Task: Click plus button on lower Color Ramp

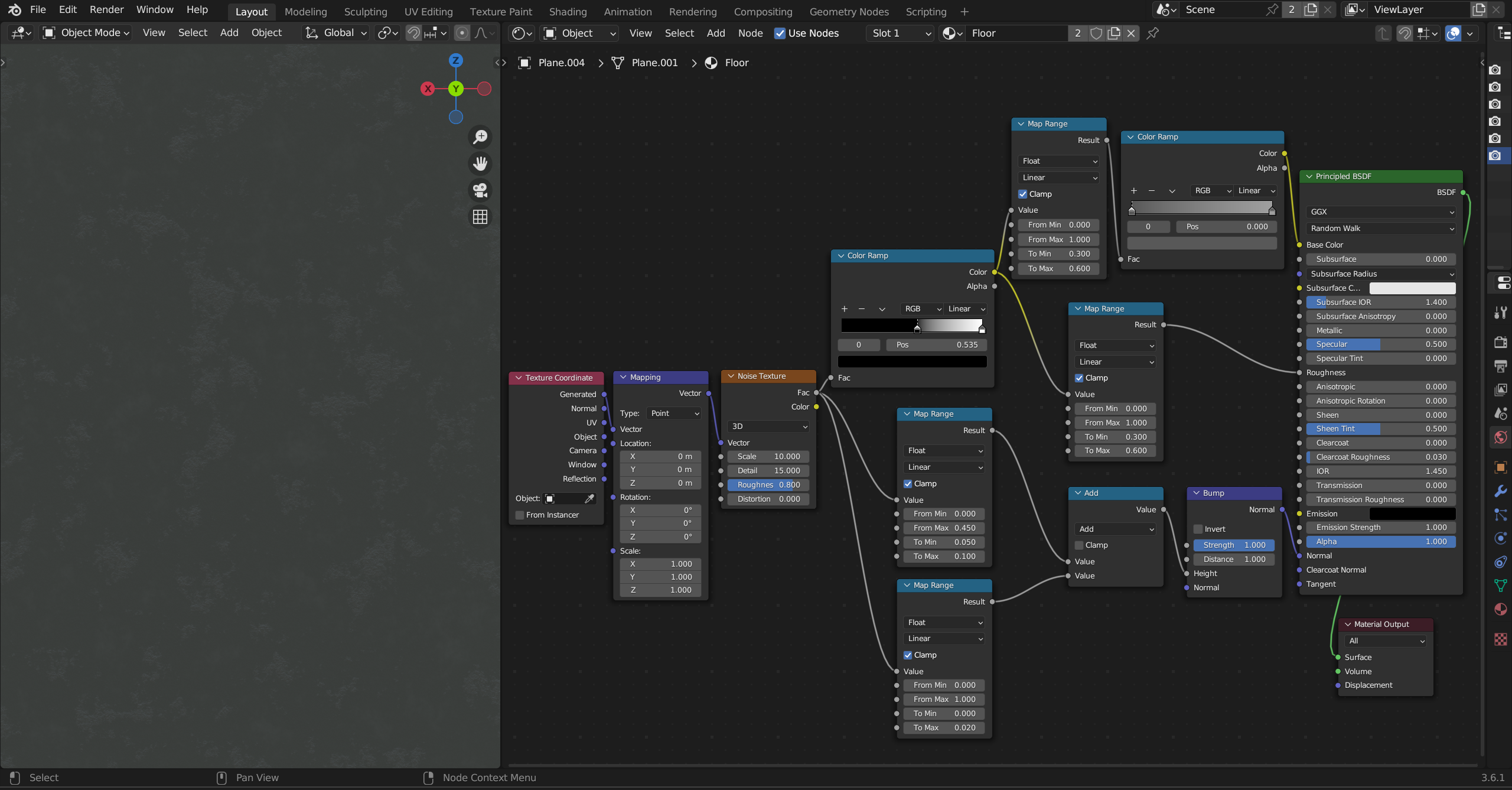Action: [x=844, y=309]
